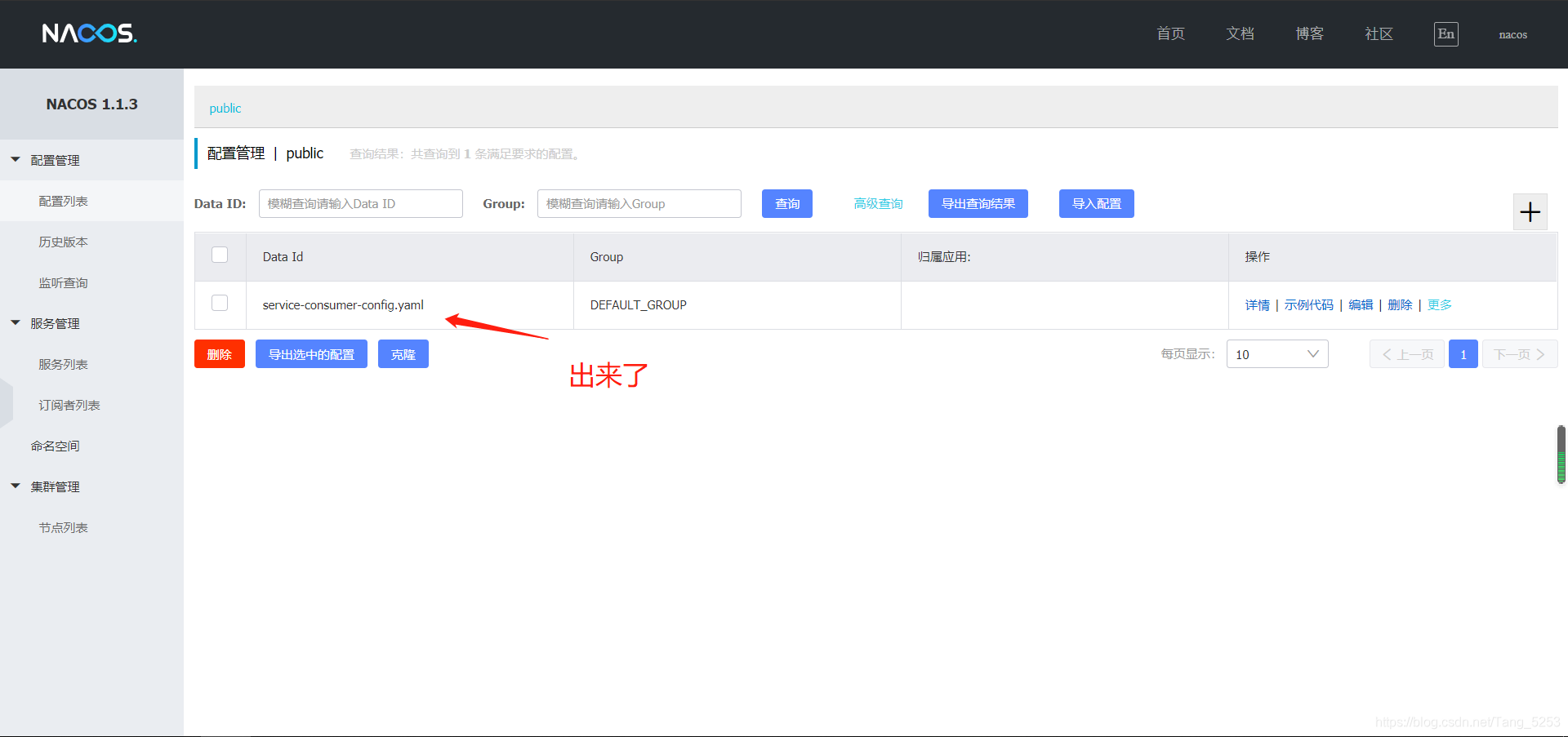Open 高级查询 advanced search

pyautogui.click(x=878, y=204)
